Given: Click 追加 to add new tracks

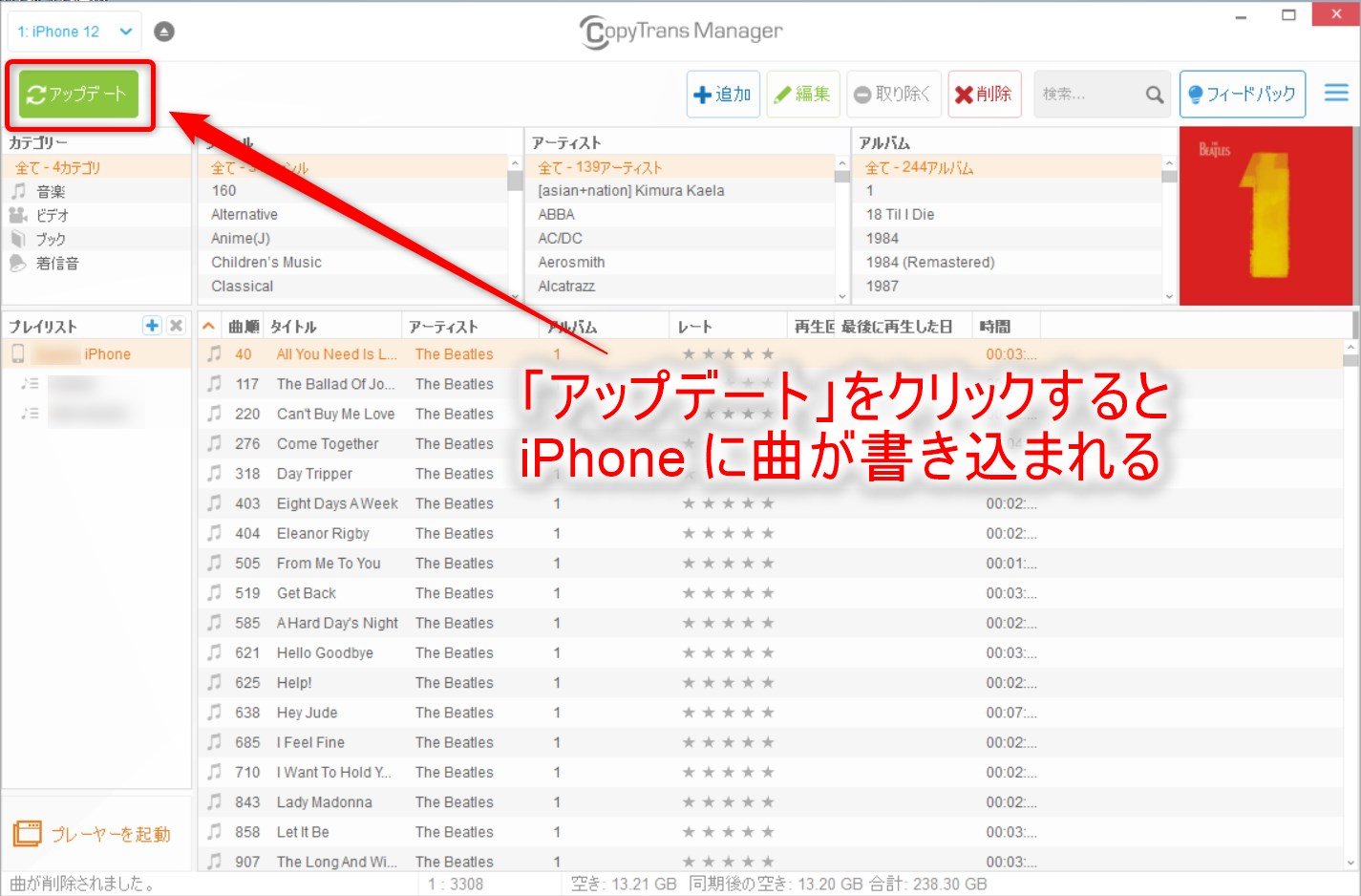Looking at the screenshot, I should pos(723,94).
